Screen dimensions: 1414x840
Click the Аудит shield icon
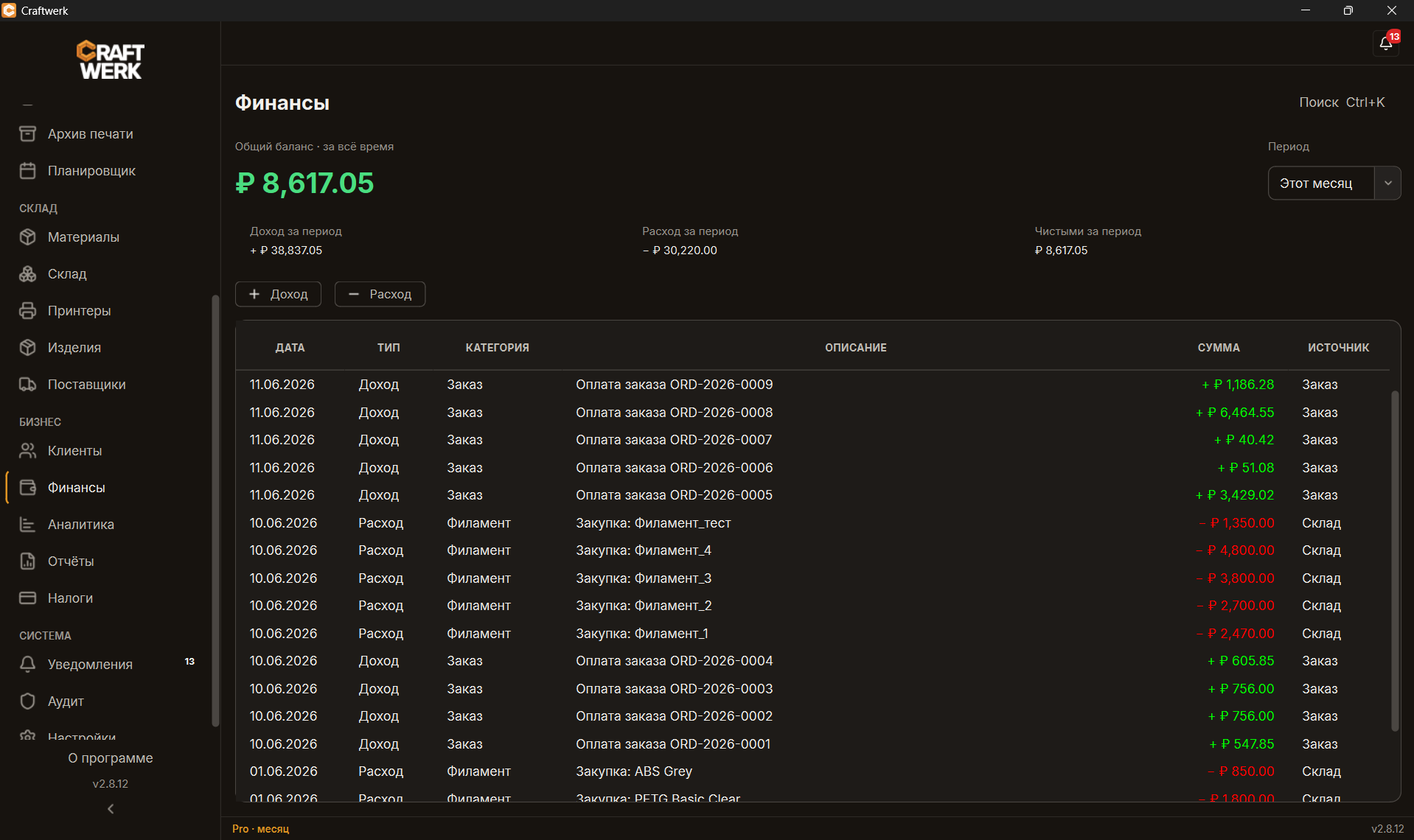point(27,701)
